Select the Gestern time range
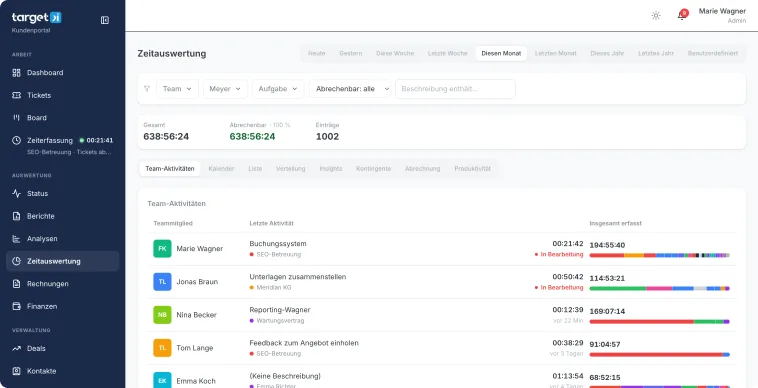This screenshot has height=388, width=758. pyautogui.click(x=350, y=53)
